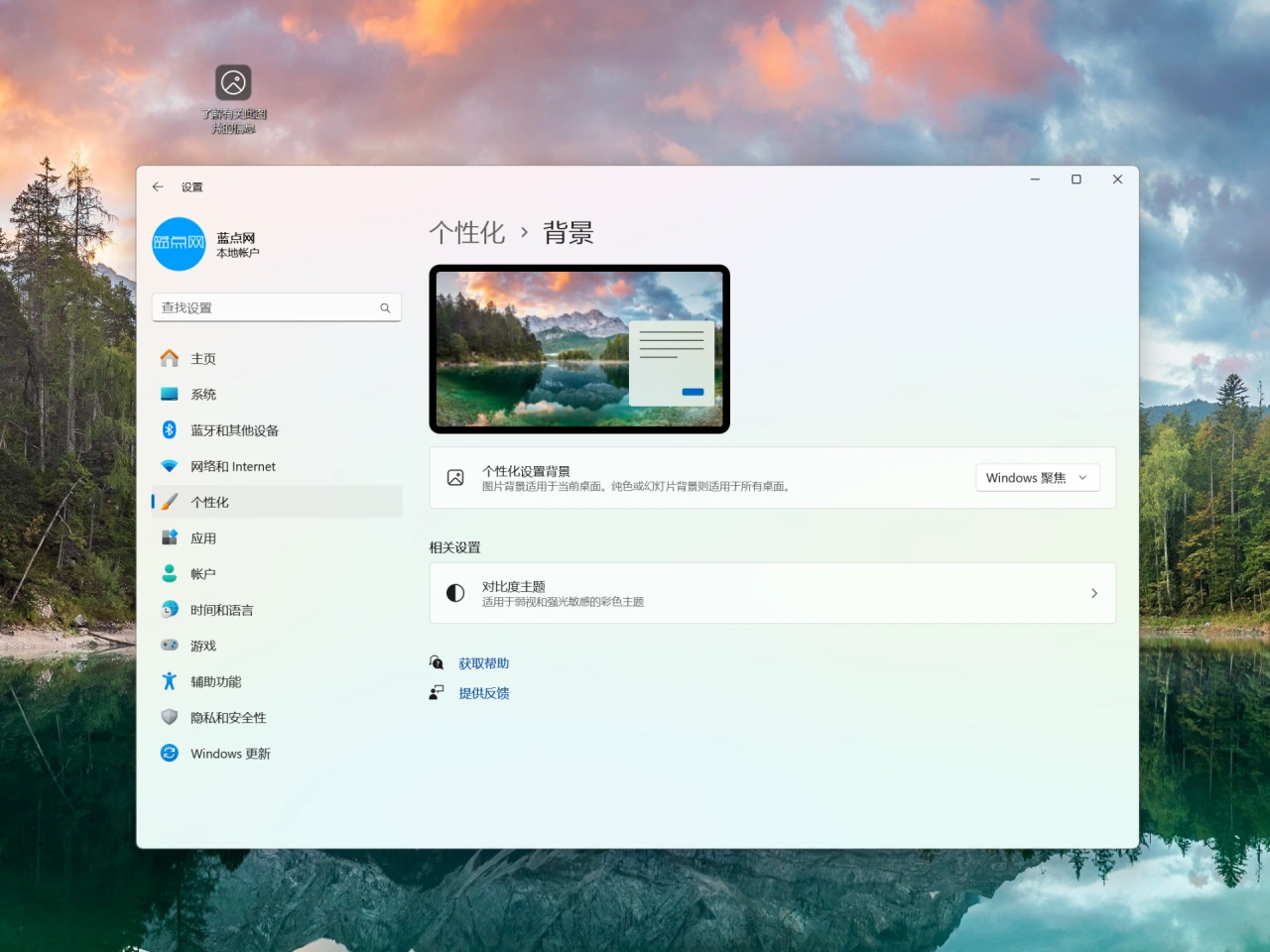The height and width of the screenshot is (952, 1270).
Task: Go to 隐私和安全性 menu item
Action: (228, 718)
